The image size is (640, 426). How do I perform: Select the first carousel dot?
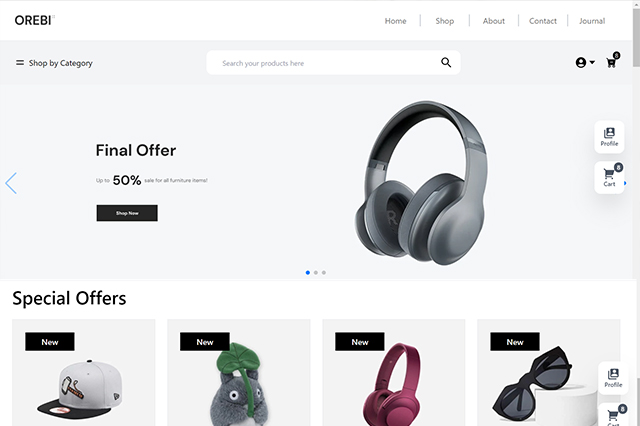click(308, 273)
